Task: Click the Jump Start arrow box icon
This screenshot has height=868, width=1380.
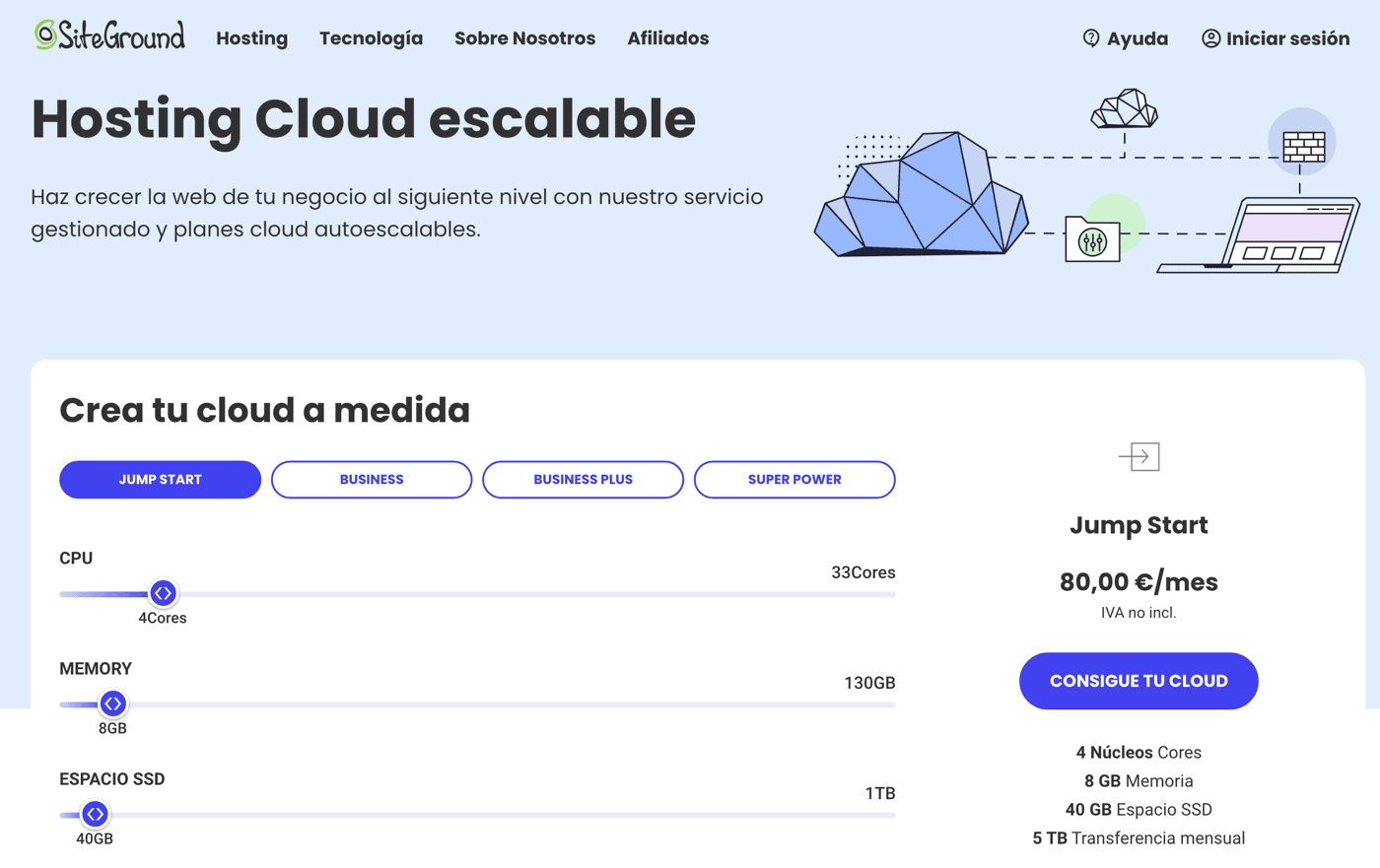Action: tap(1138, 456)
